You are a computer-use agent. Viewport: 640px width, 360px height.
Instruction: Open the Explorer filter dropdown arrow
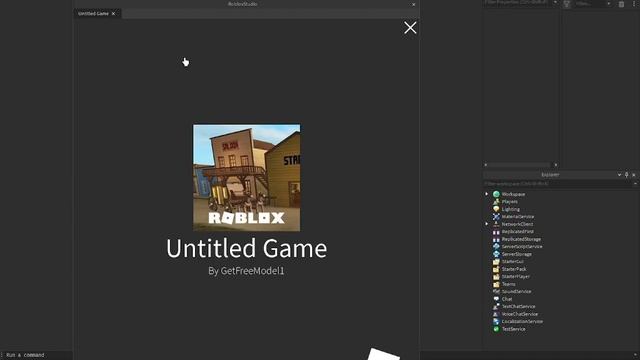coord(635,184)
